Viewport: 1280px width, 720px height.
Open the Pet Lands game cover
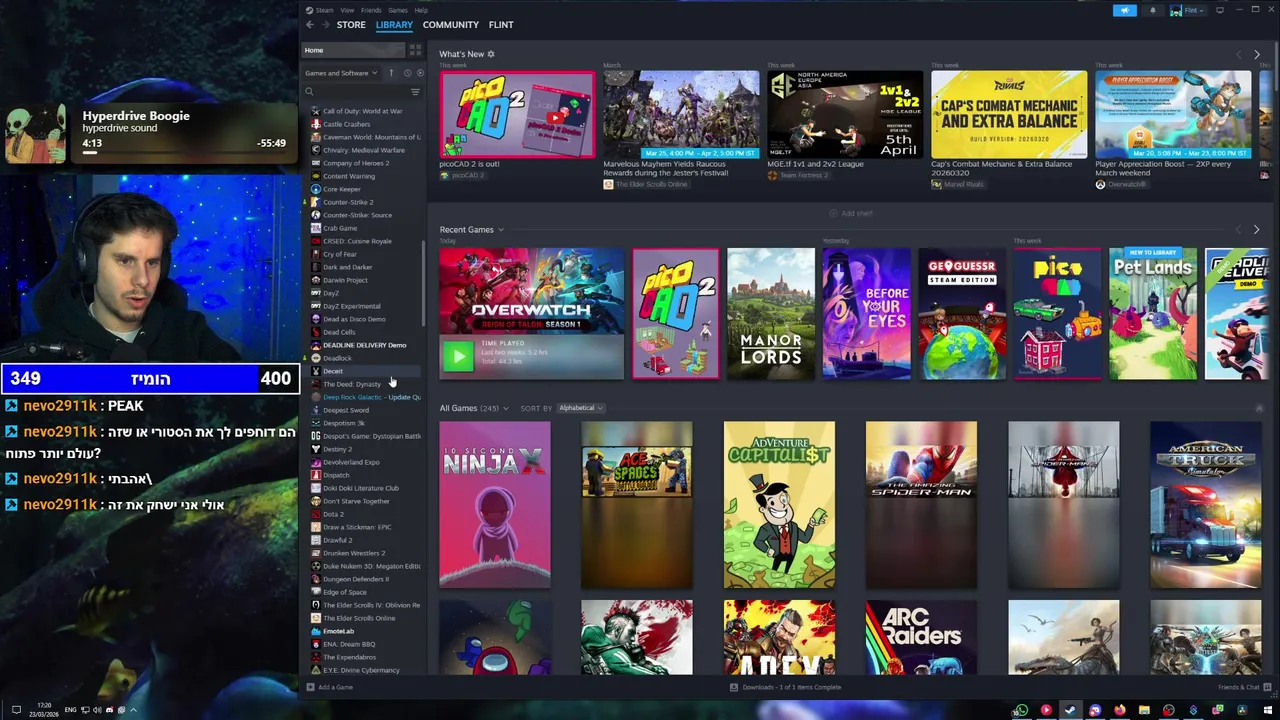pos(1153,314)
